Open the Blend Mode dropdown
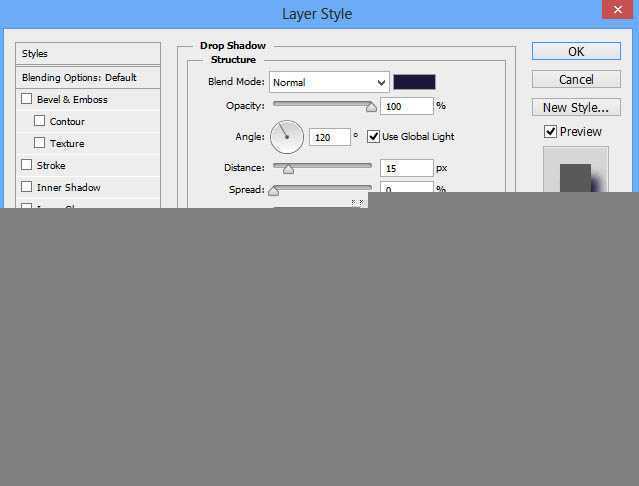 click(x=329, y=82)
